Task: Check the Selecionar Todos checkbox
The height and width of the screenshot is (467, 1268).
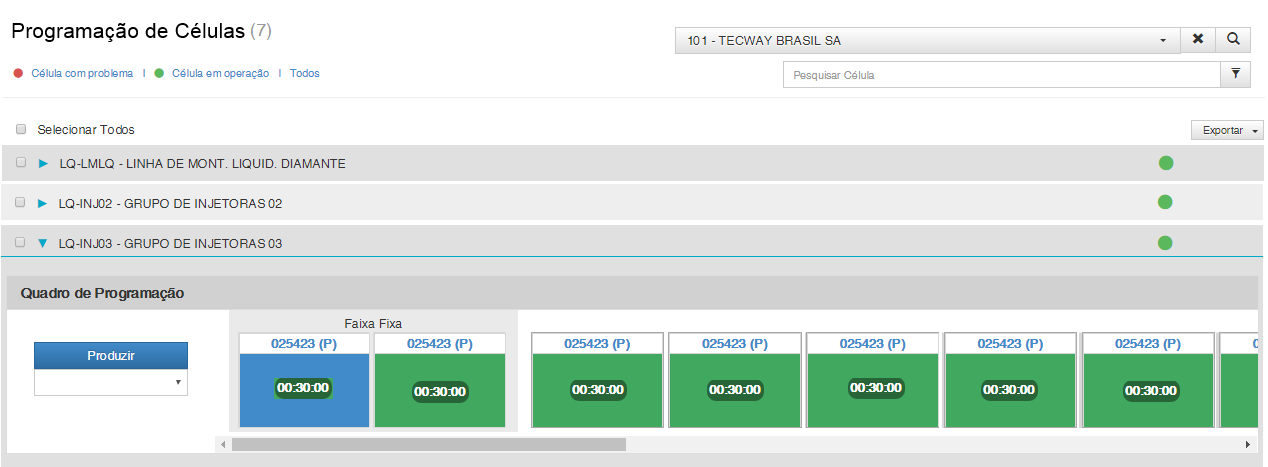Action: point(21,129)
